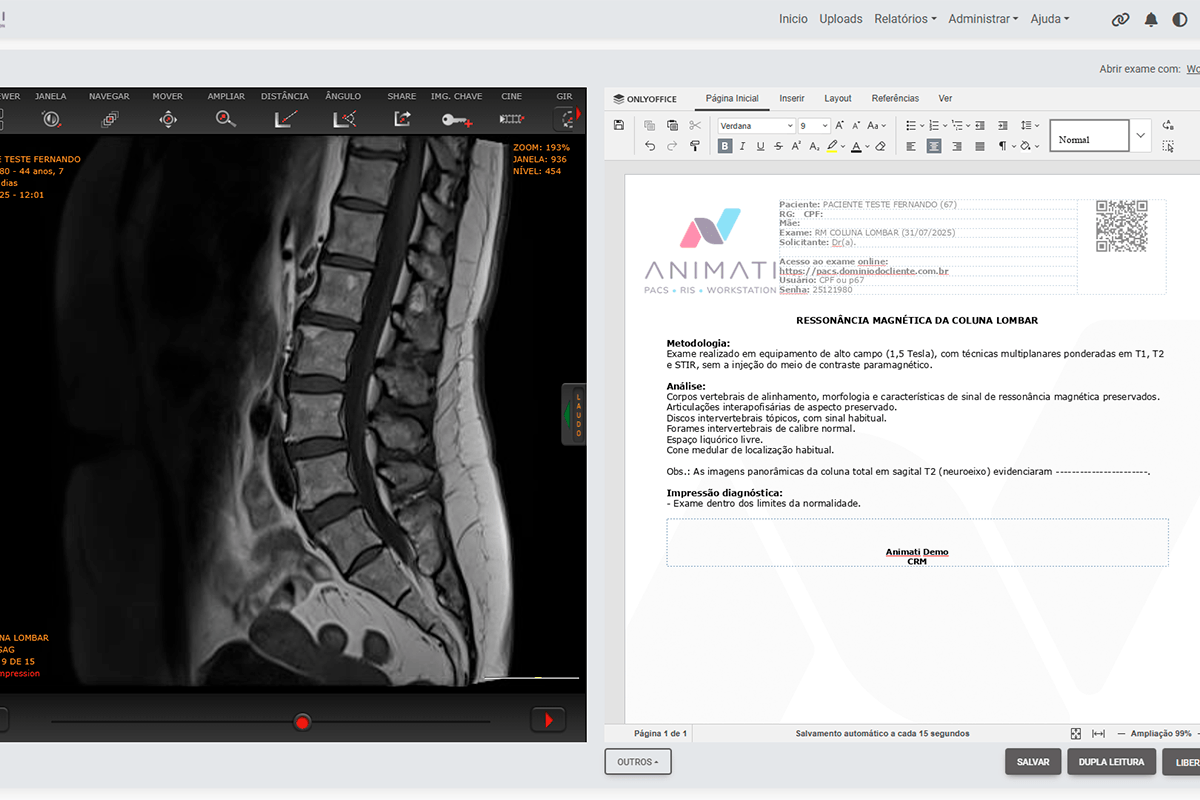This screenshot has width=1200, height=800.
Task: Click the save icon in OnlyOffice toolbar
Action: [619, 125]
